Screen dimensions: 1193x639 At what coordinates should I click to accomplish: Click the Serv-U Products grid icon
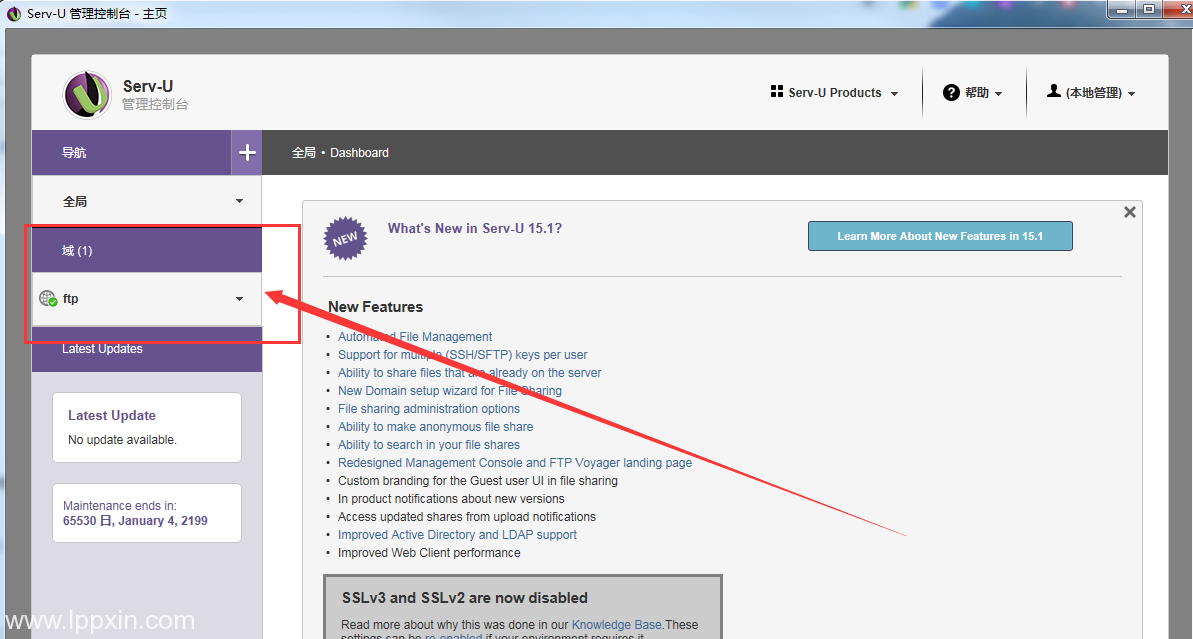pyautogui.click(x=777, y=92)
